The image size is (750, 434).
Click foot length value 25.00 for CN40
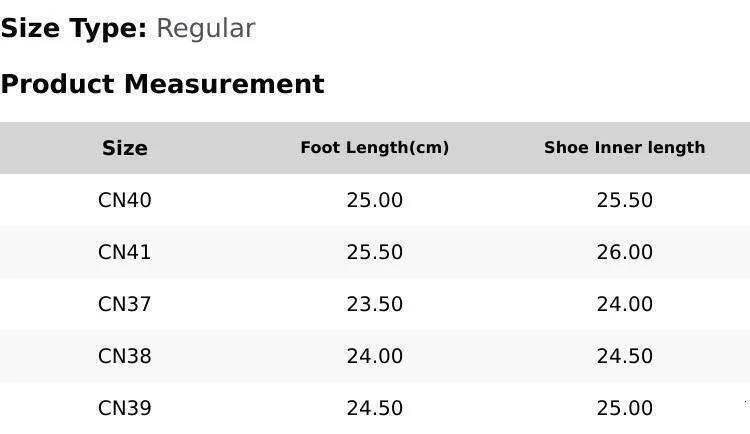click(x=374, y=200)
